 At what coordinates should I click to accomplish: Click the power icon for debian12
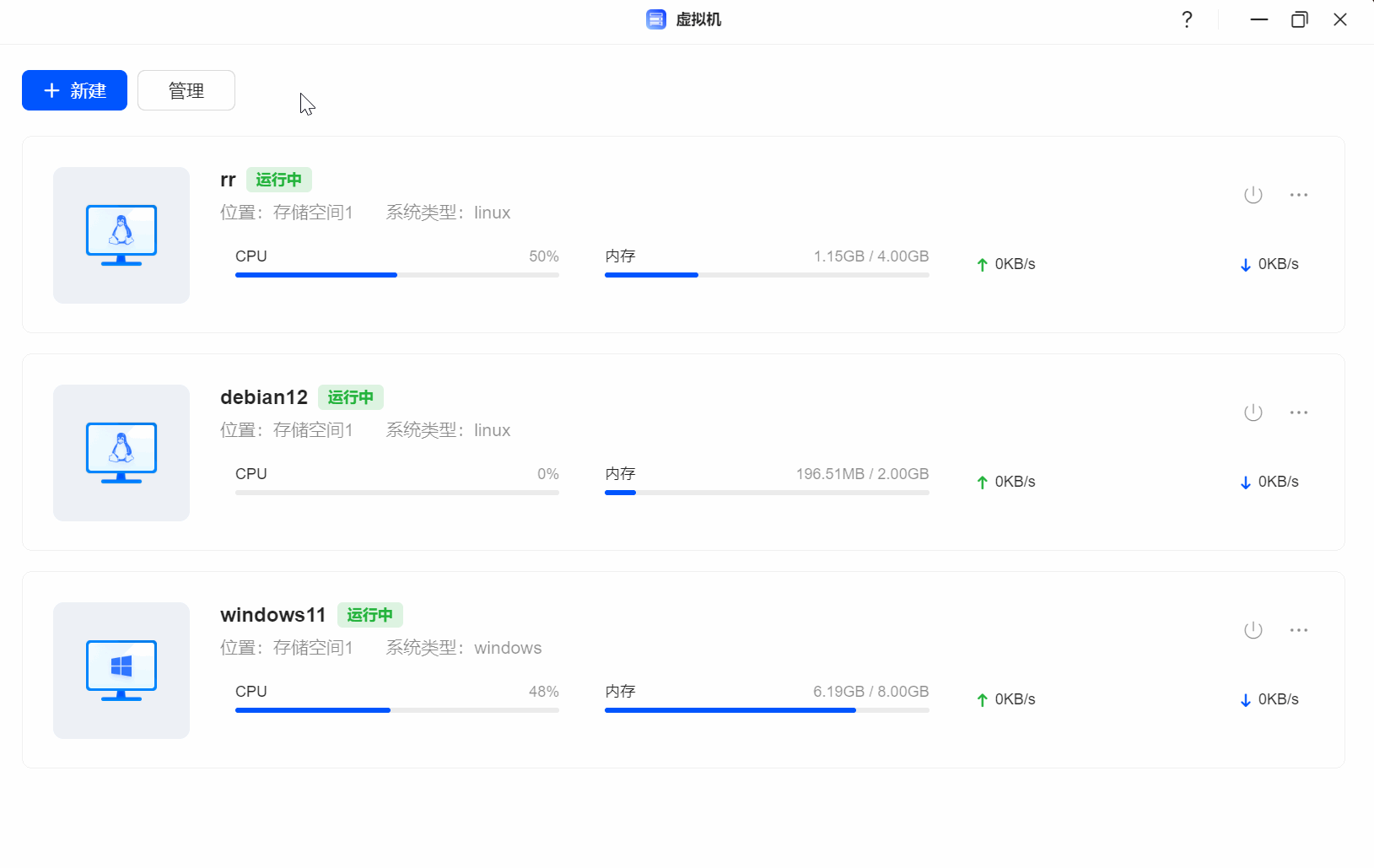coord(1253,412)
